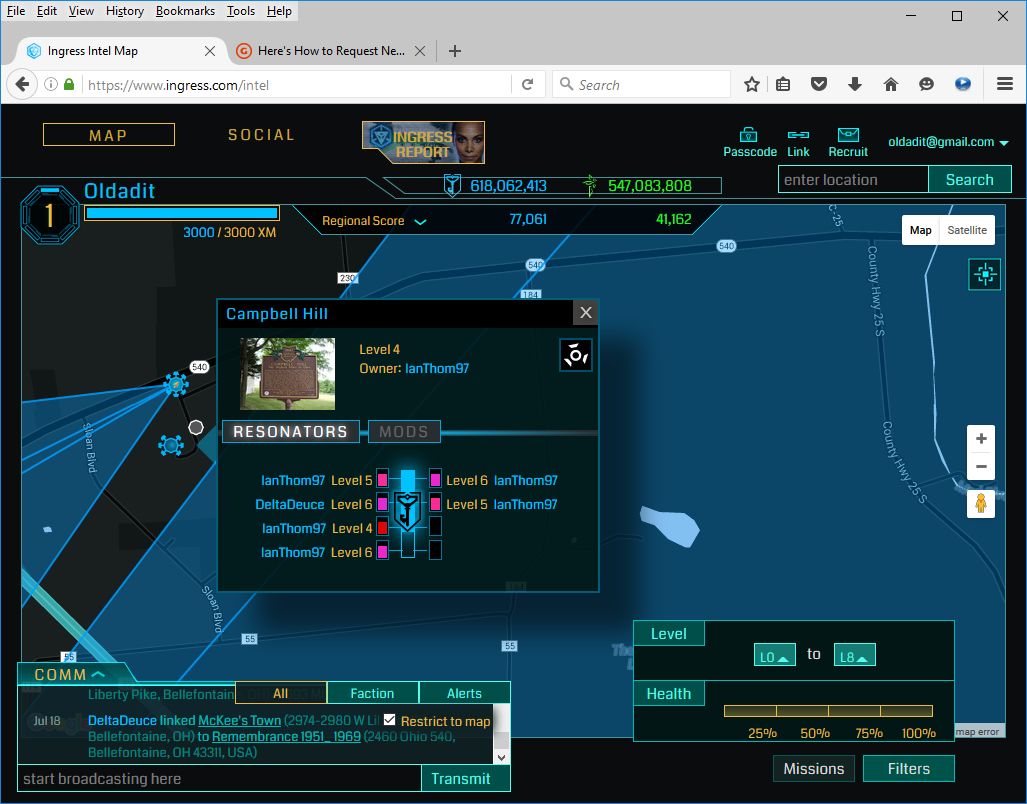1027x804 pixels.
Task: Click the portal link share icon
Action: tap(576, 354)
